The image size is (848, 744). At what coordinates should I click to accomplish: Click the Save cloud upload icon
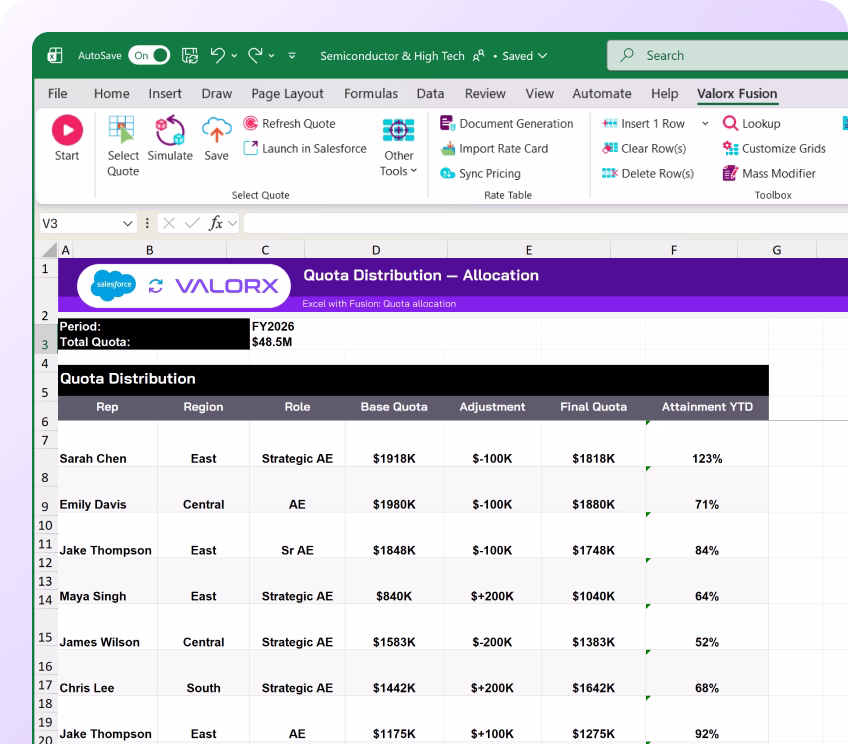pos(216,130)
